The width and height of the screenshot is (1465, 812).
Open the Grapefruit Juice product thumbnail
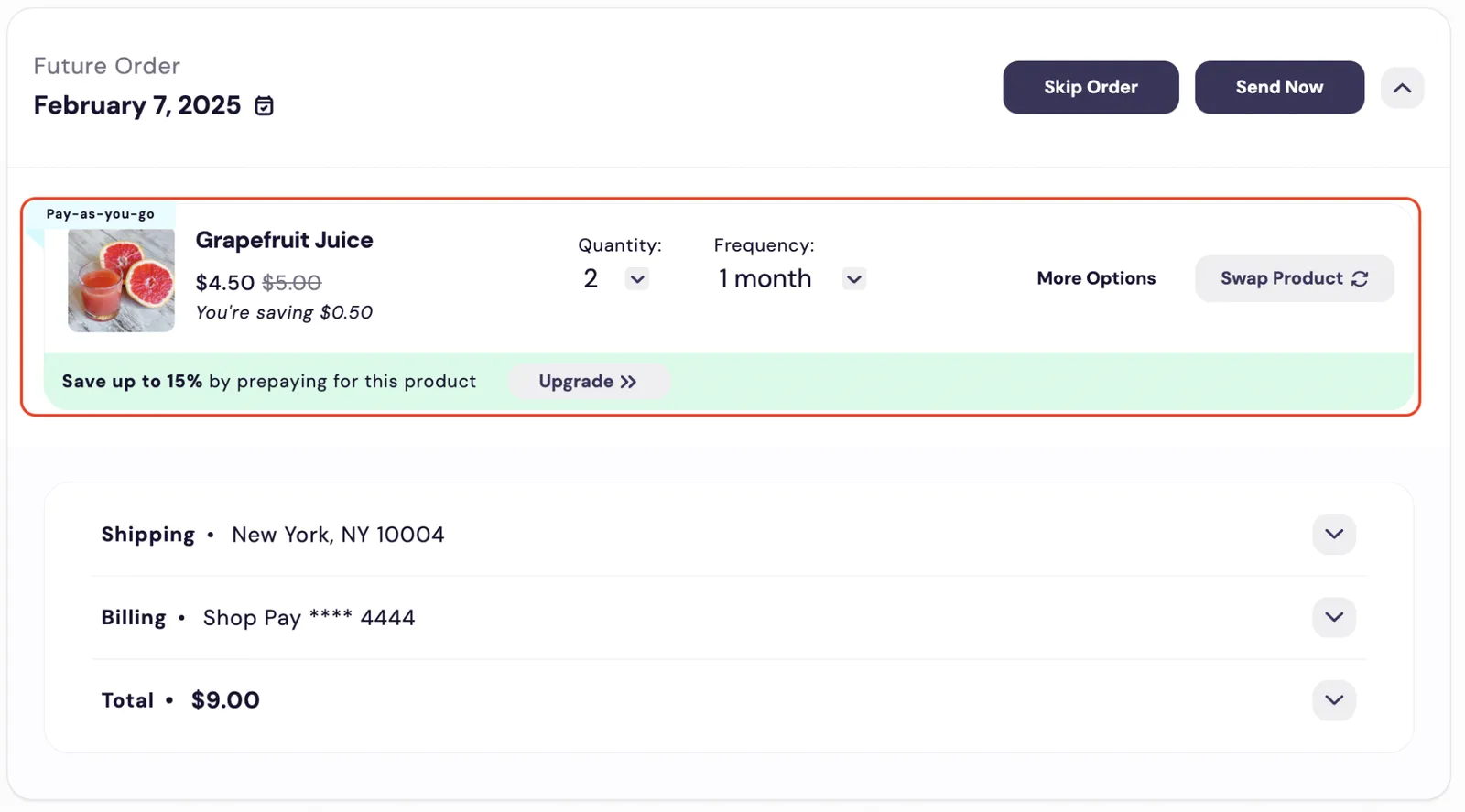(121, 280)
